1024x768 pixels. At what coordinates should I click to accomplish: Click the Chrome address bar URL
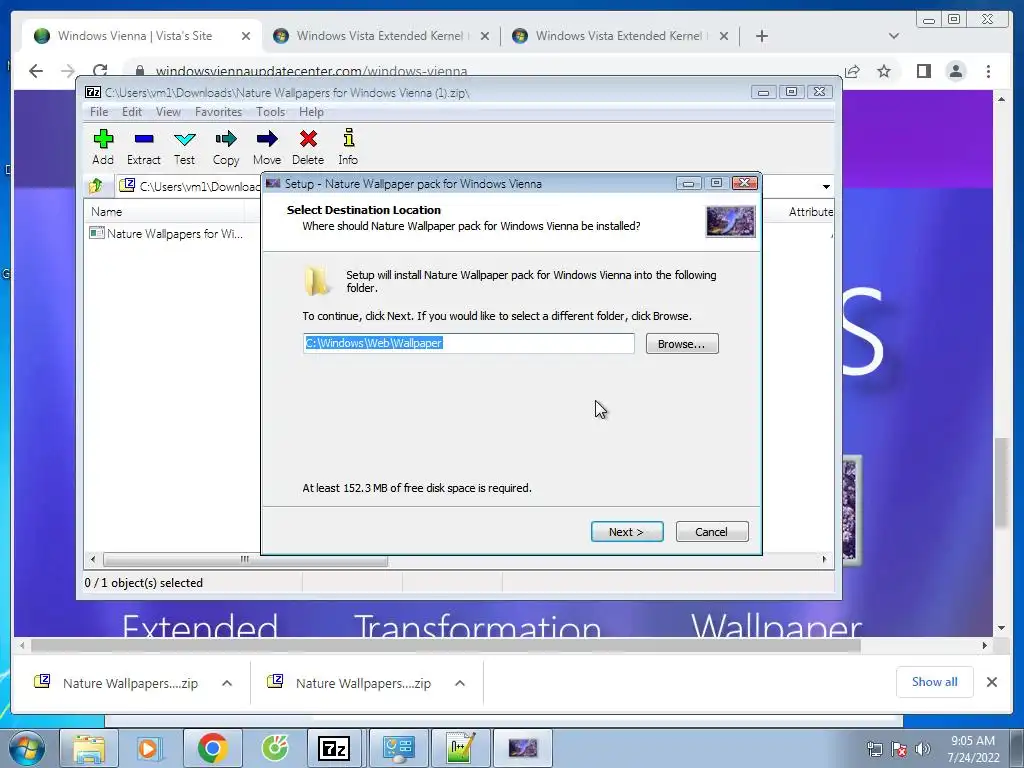pyautogui.click(x=312, y=71)
